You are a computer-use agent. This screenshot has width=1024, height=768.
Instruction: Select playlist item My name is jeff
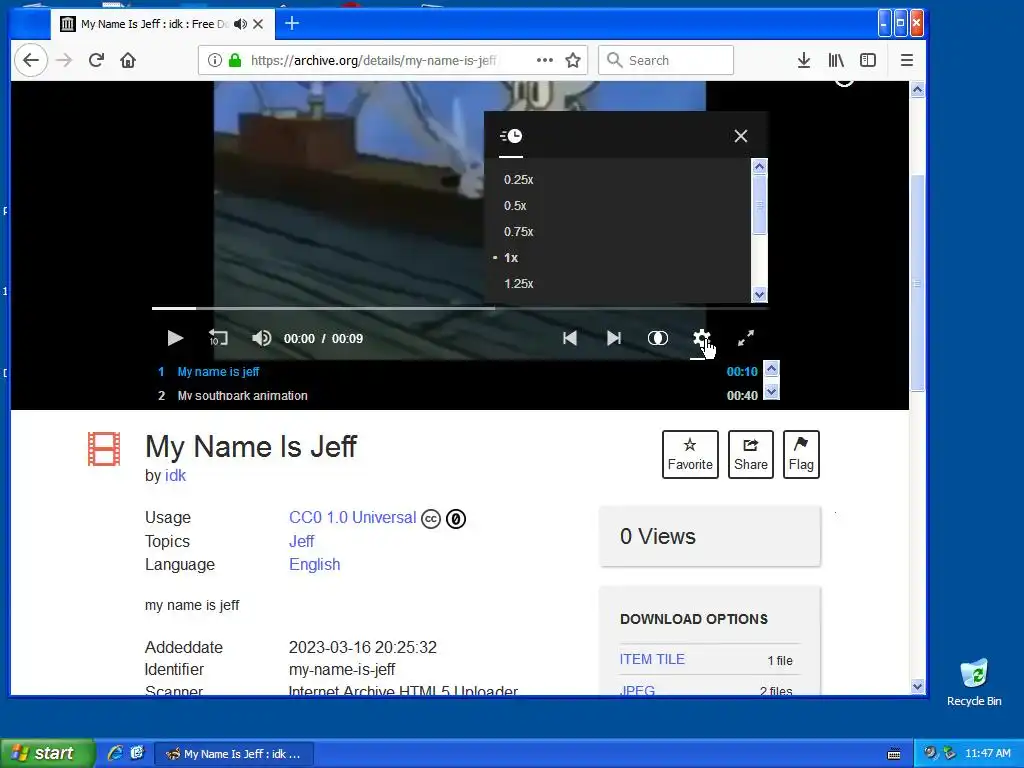(218, 372)
